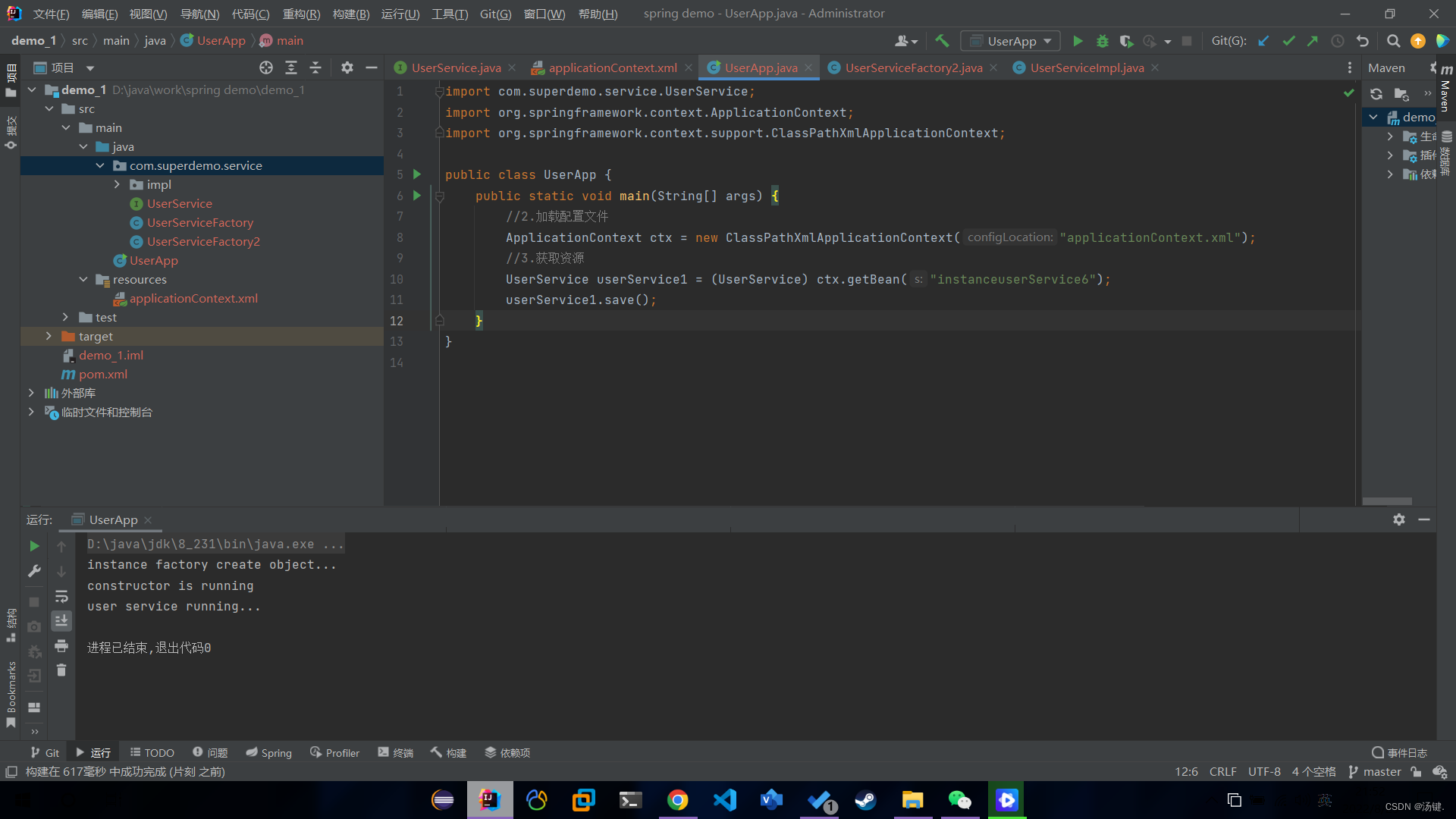Click the Build project hammer icon

(x=942, y=41)
